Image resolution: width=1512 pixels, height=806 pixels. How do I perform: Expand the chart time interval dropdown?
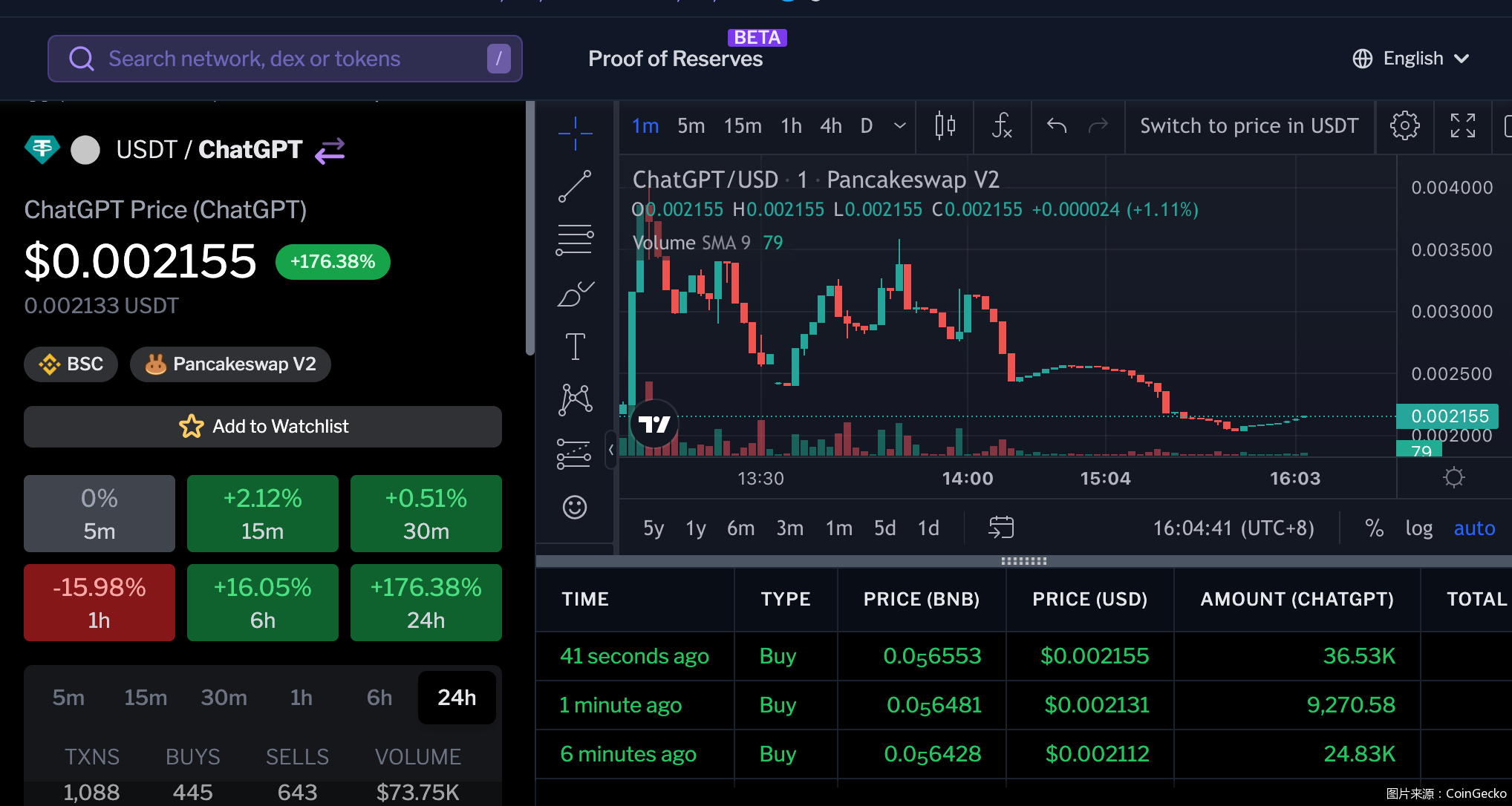coord(900,126)
